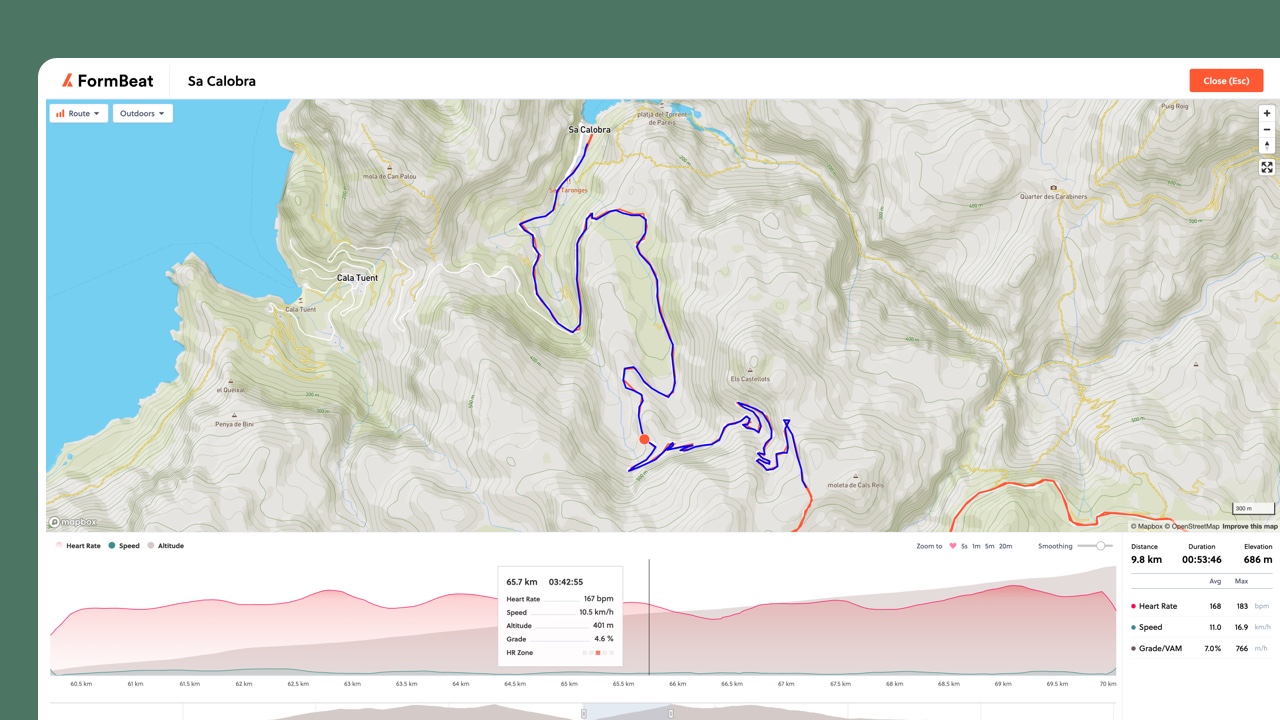Open the Improve this map link
1280x720 pixels.
click(1250, 526)
